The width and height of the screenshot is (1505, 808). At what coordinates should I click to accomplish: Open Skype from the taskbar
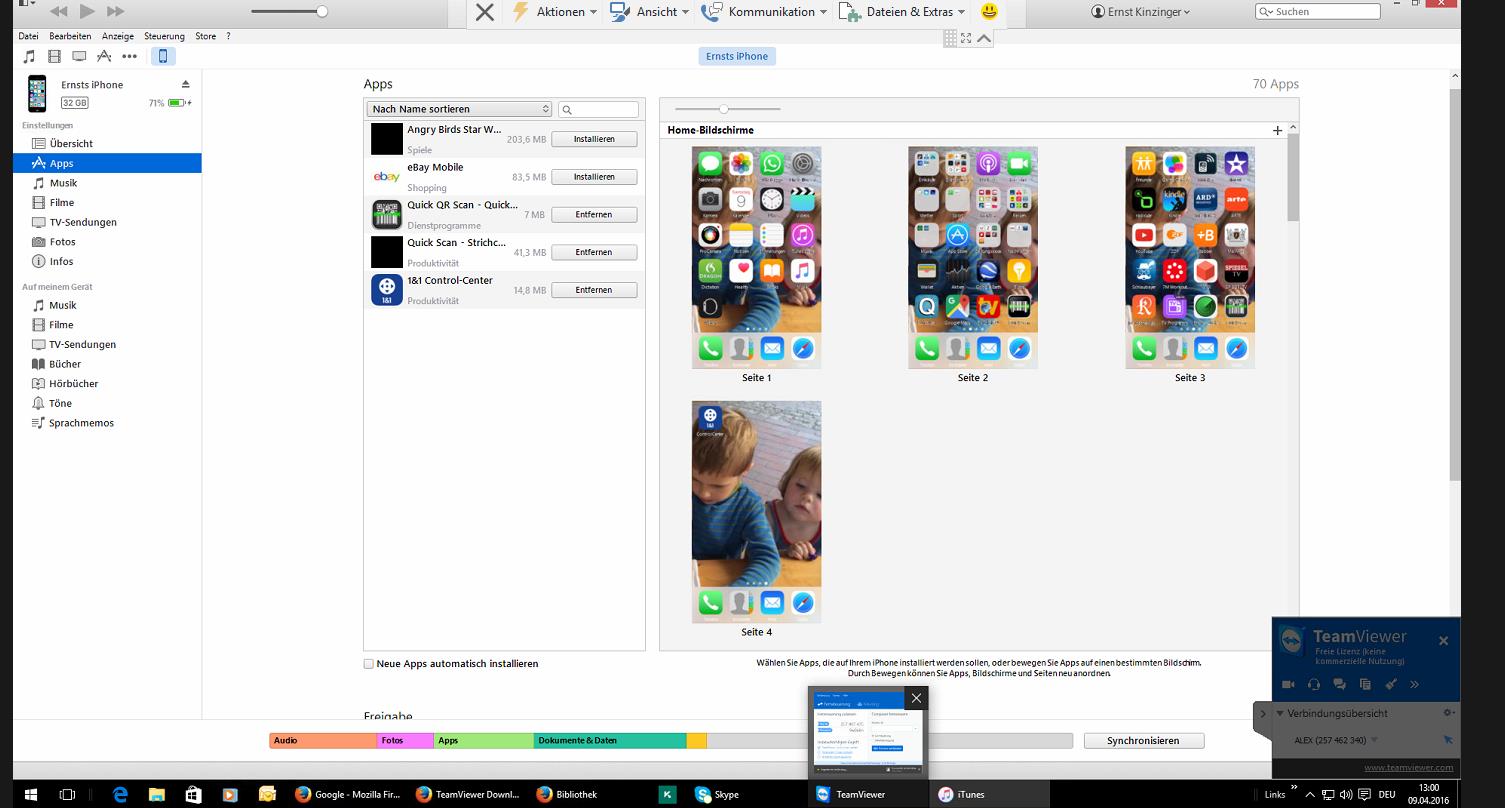click(x=717, y=794)
